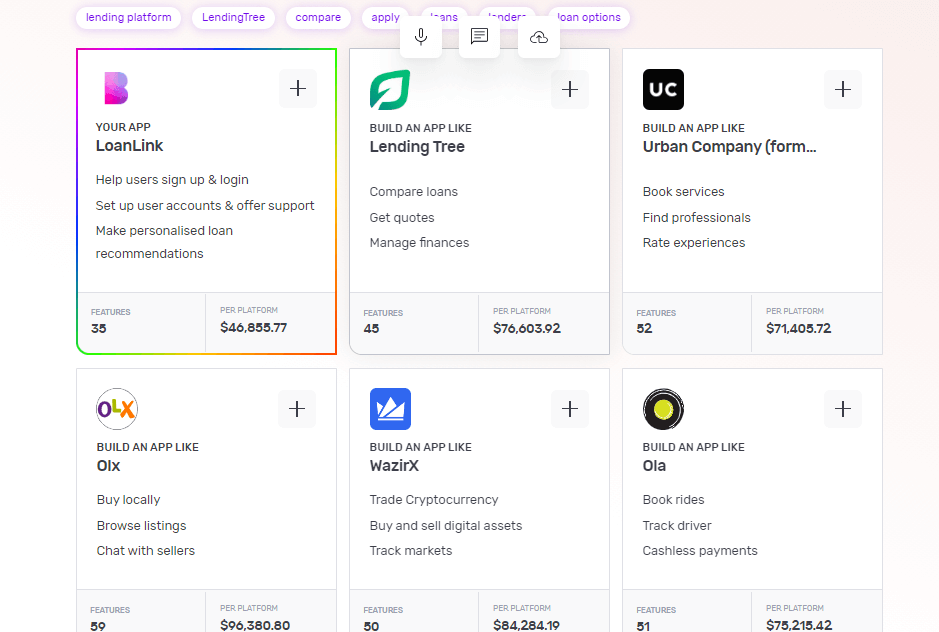This screenshot has height=632, width=939.
Task: Open the Lending Tree card title
Action: coord(417,147)
